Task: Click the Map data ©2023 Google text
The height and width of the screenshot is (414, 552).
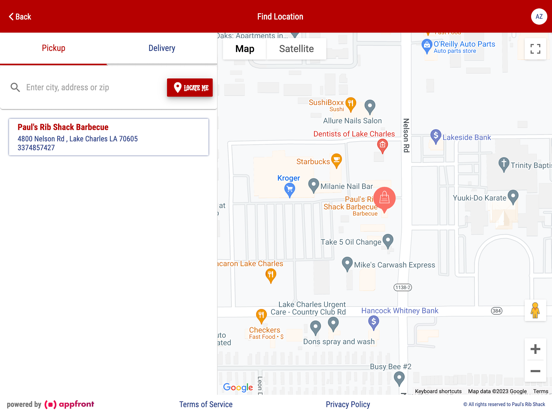Action: click(497, 391)
